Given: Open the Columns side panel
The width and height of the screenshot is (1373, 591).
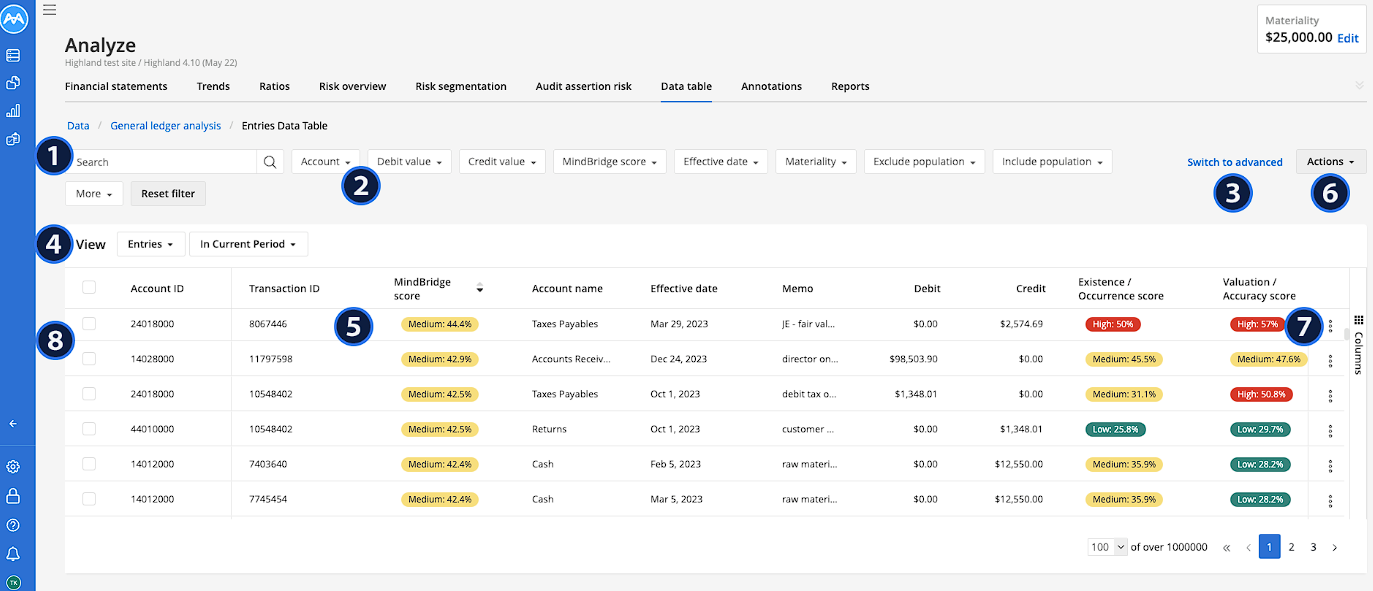Looking at the screenshot, I should pyautogui.click(x=1359, y=343).
